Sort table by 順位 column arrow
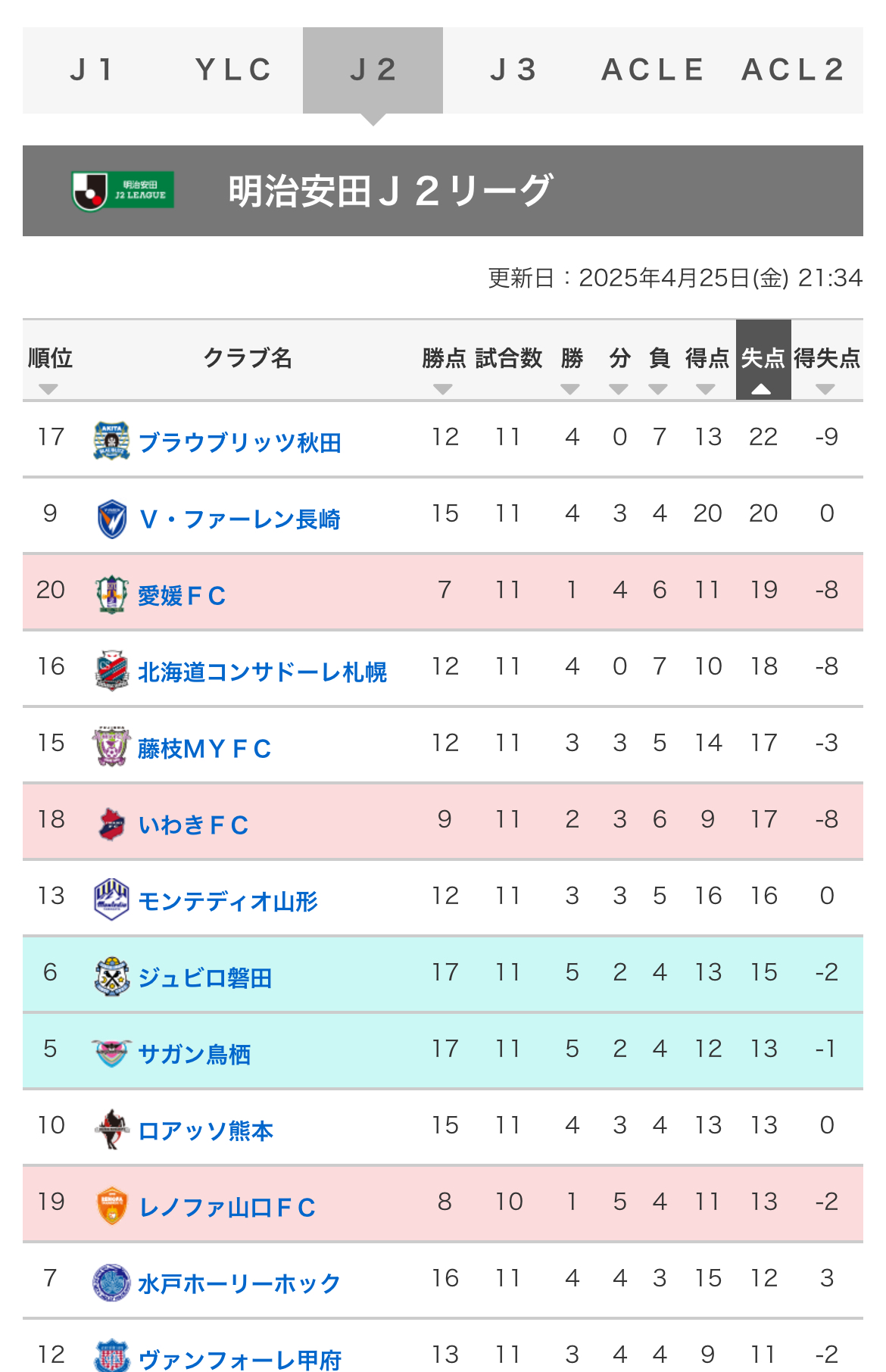Screen dimensions: 886x1372 coord(48,389)
